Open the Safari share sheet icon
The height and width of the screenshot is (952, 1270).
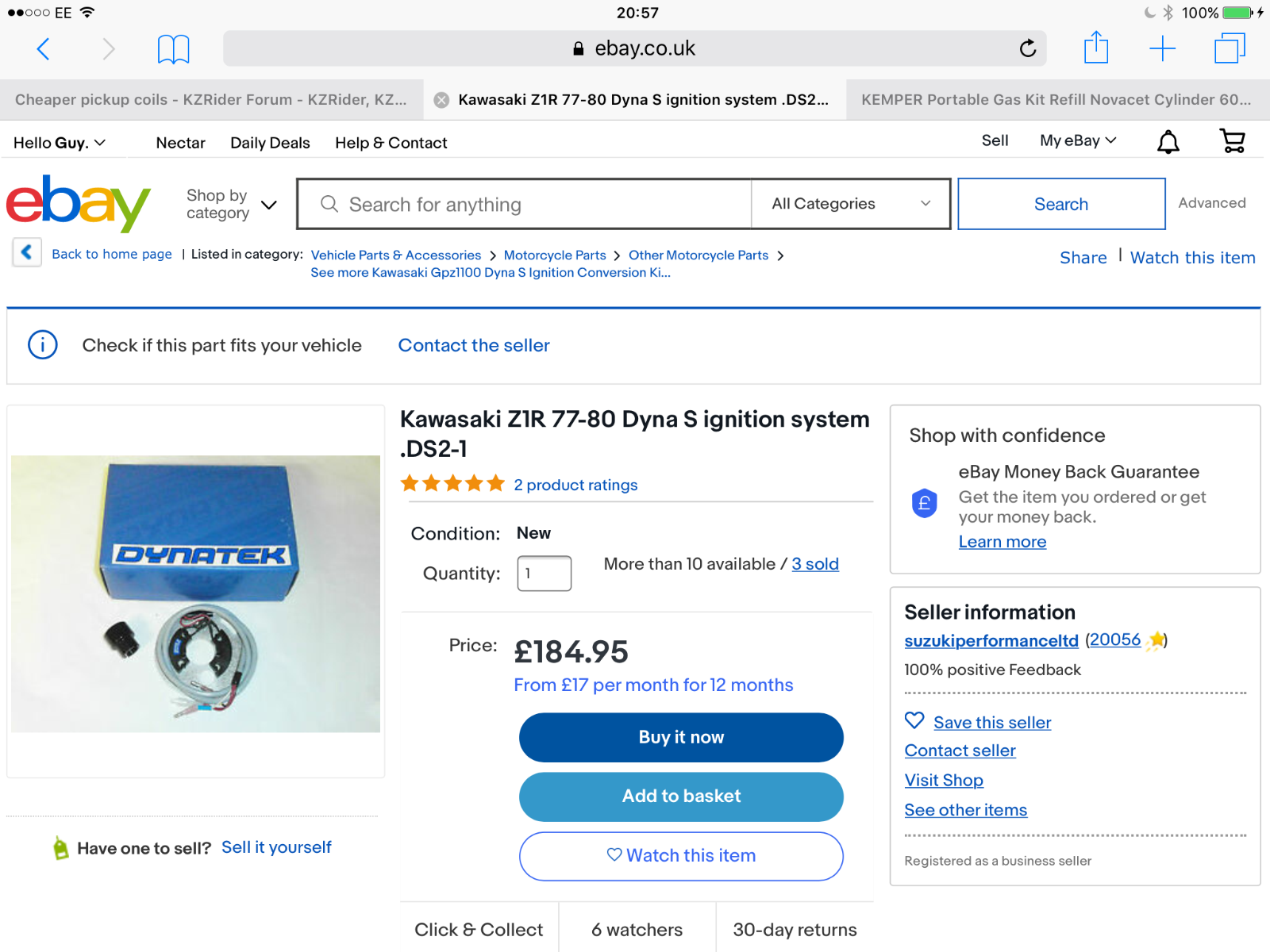[1096, 47]
